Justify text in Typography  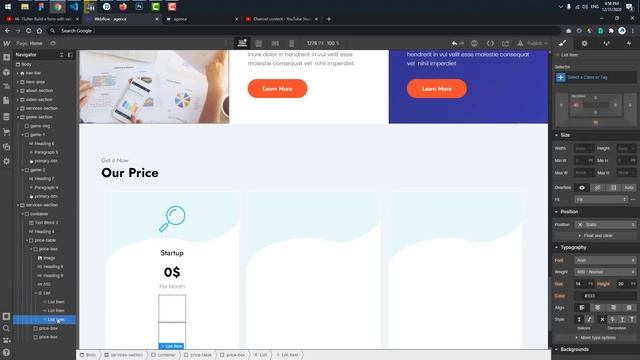tap(629, 308)
